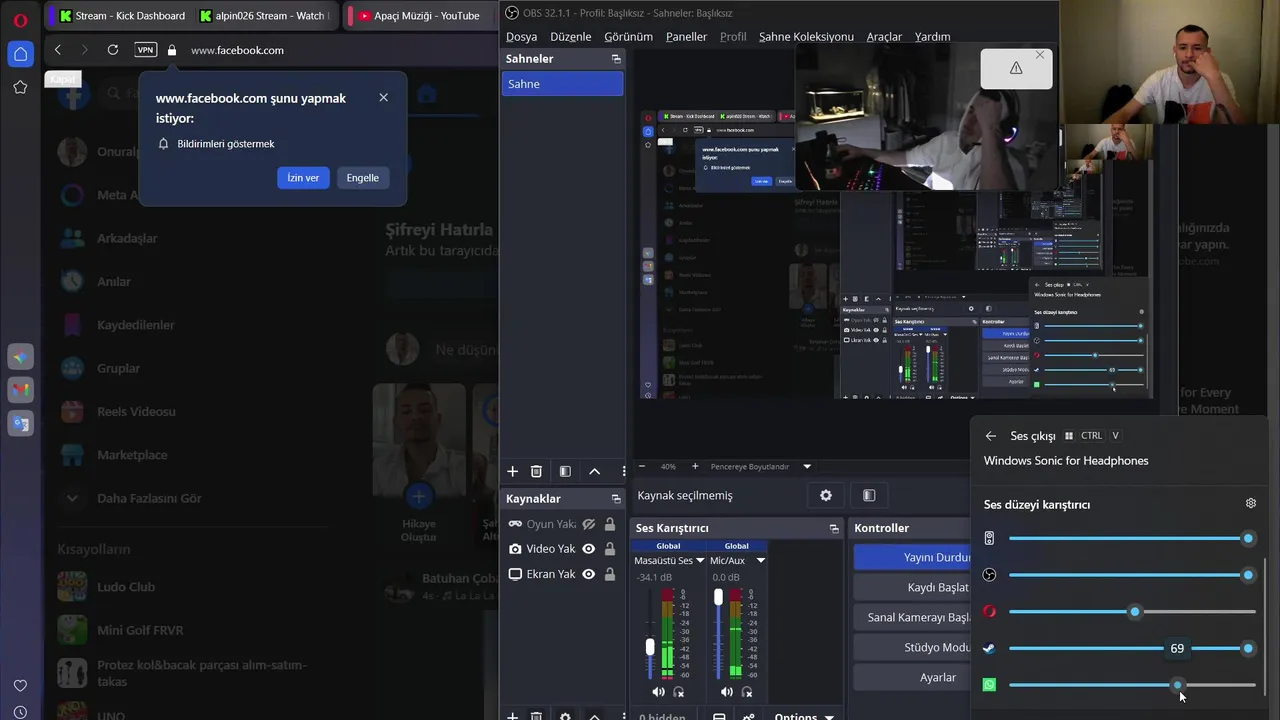
Task: Click the Facebook address bar URL
Action: click(237, 50)
